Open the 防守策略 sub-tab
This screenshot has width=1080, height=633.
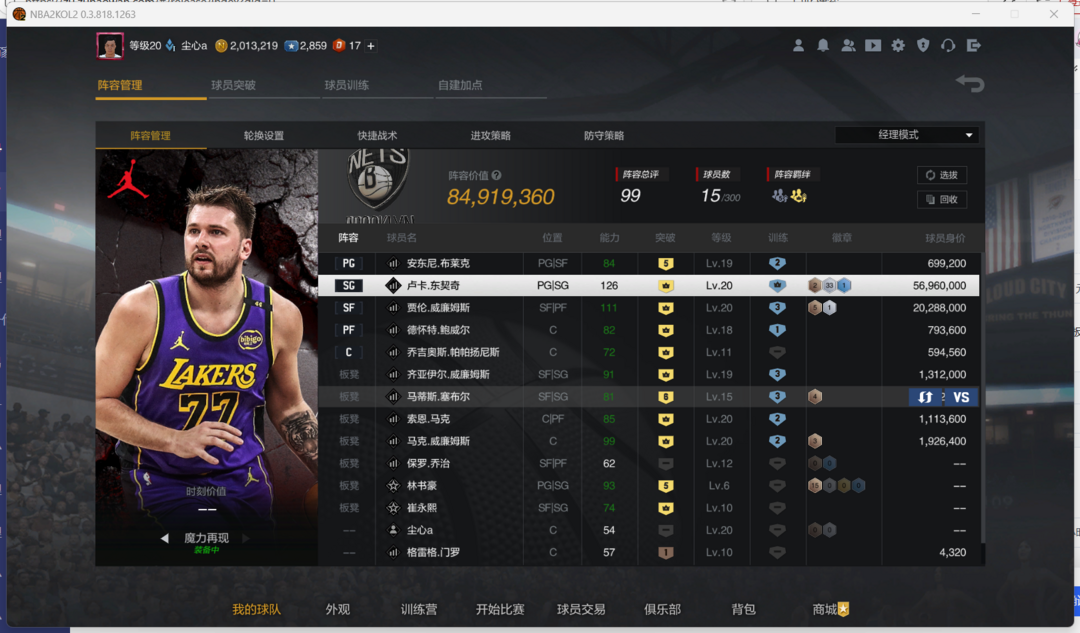coord(604,136)
